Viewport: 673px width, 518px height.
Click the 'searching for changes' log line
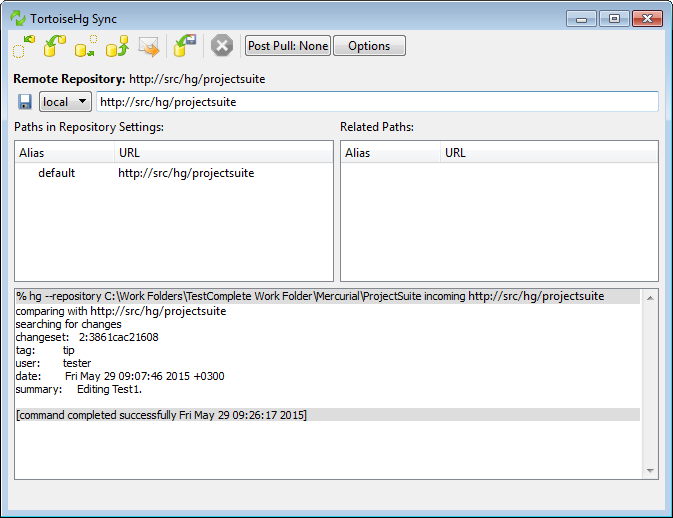(x=68, y=324)
